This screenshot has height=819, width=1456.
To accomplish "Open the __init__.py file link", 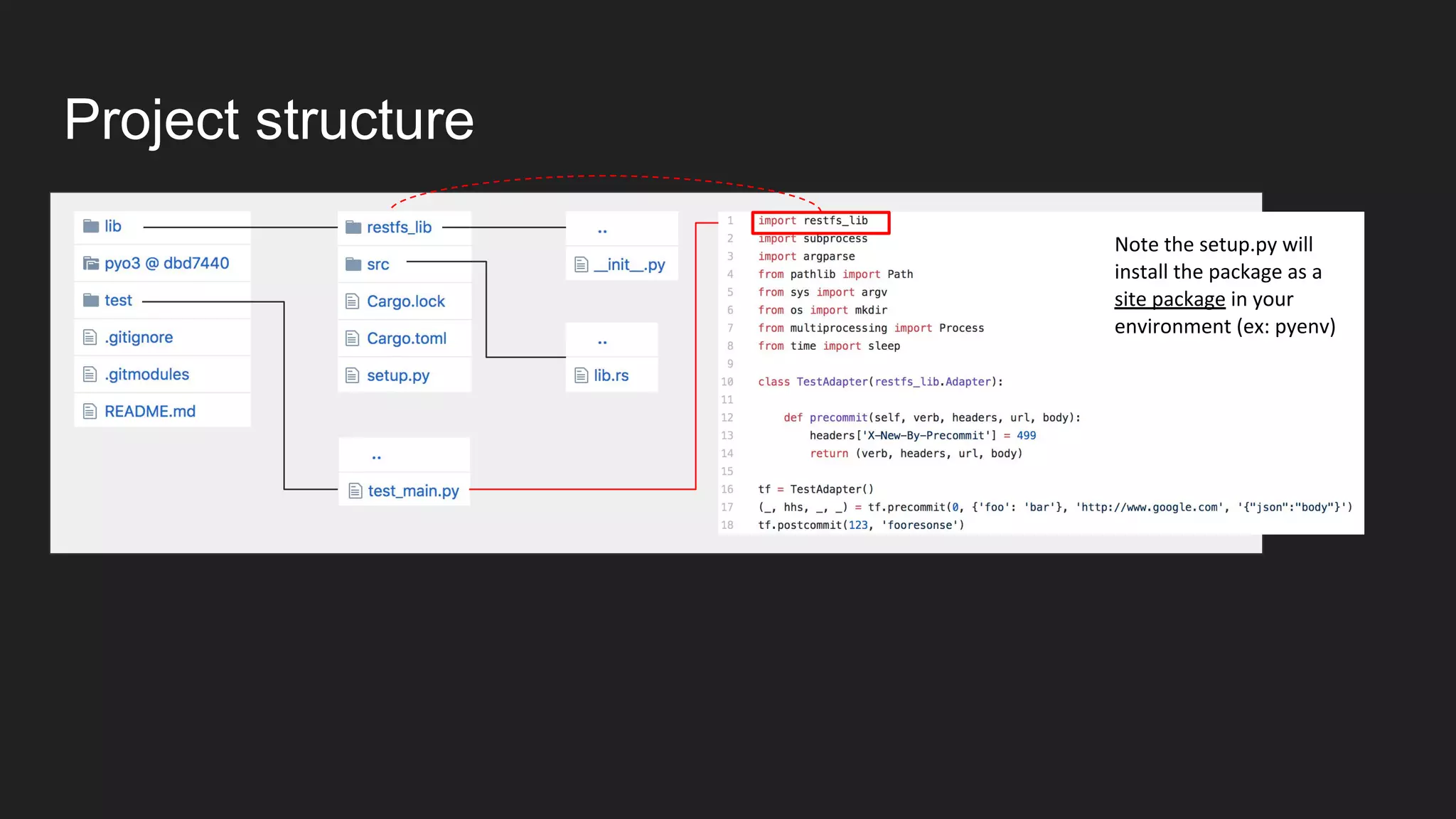I will (x=630, y=264).
